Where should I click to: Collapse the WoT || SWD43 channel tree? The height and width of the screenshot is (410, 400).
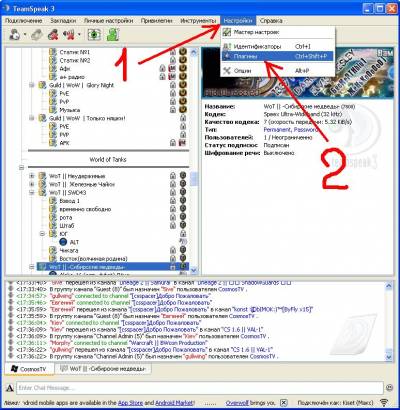(32, 193)
